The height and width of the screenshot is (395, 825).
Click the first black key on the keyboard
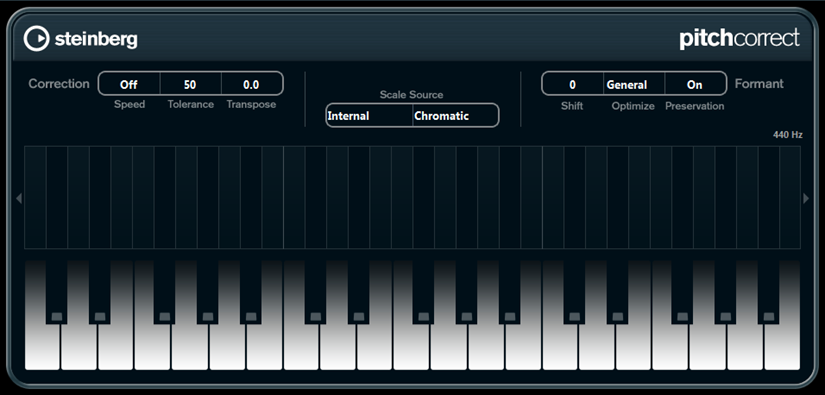pyautogui.click(x=57, y=292)
